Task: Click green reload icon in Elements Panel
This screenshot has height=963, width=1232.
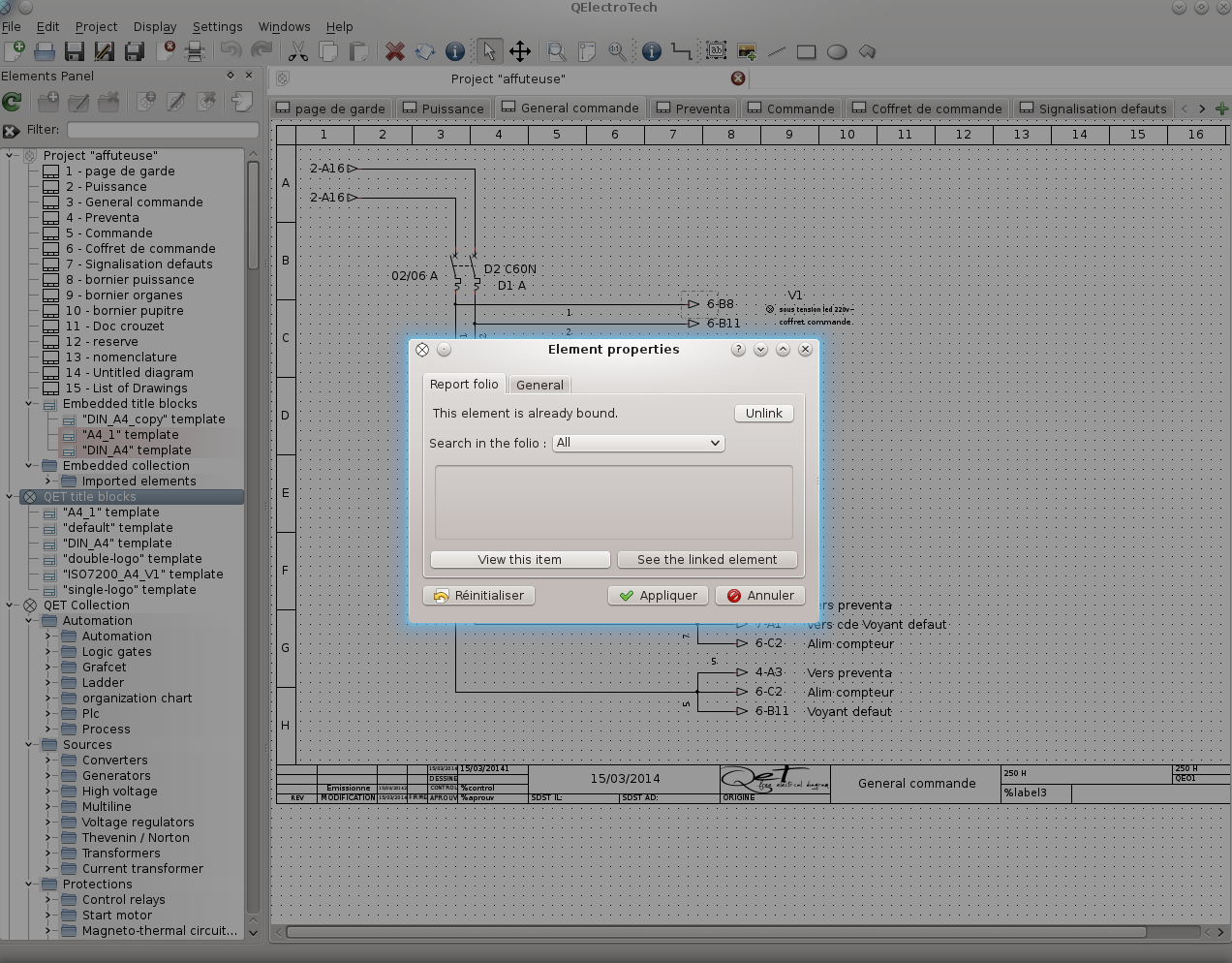Action: click(13, 101)
